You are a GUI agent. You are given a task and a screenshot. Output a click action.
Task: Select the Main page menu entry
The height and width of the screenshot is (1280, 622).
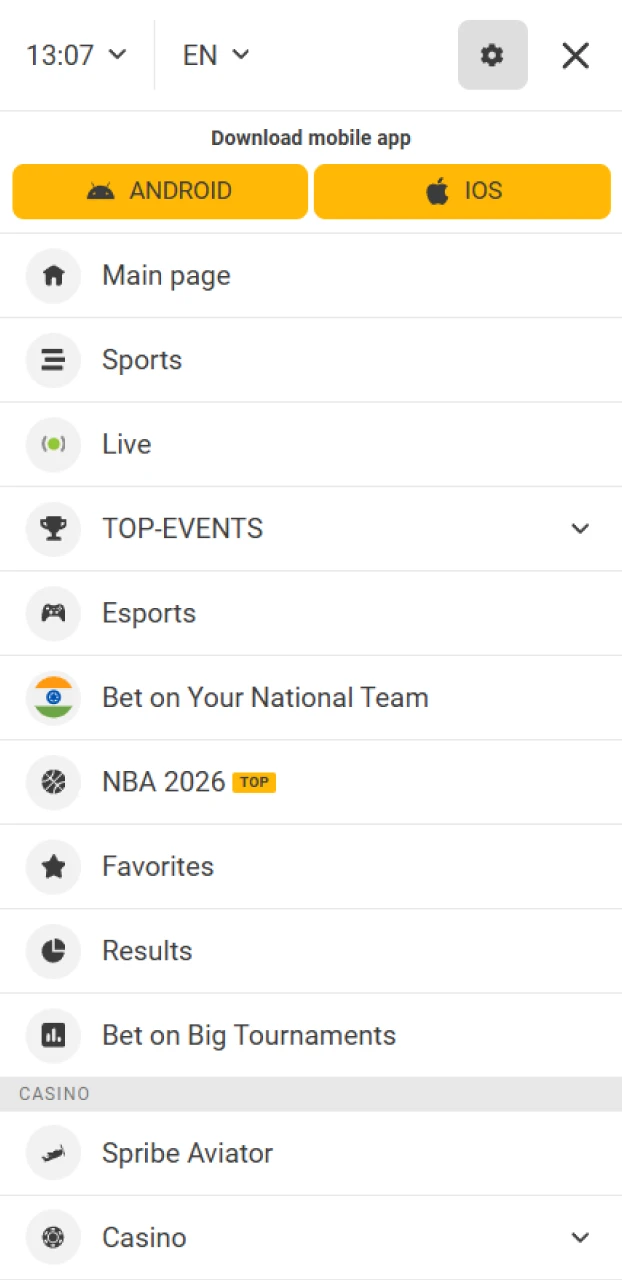166,276
